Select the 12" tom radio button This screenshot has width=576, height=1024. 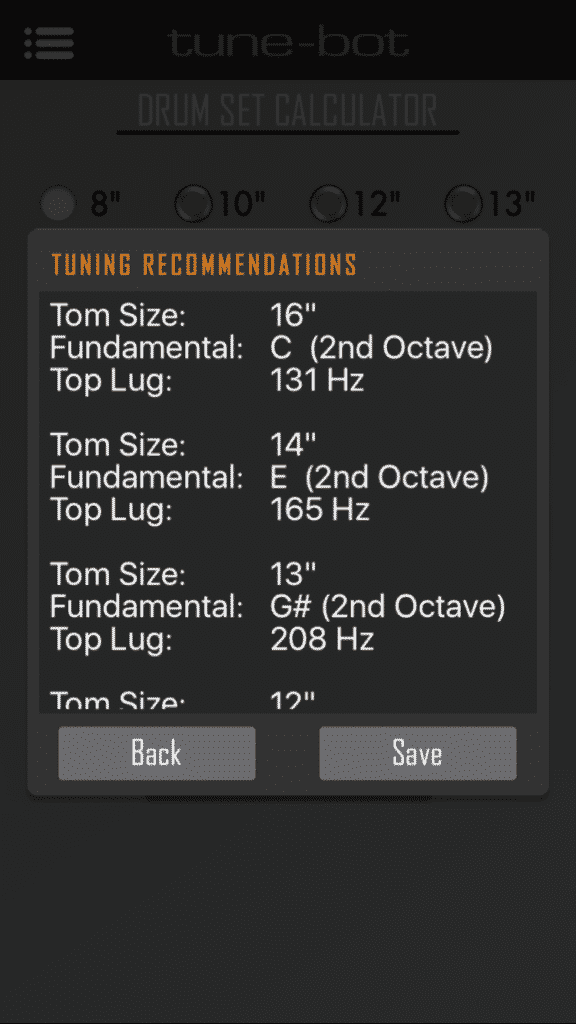click(x=328, y=203)
